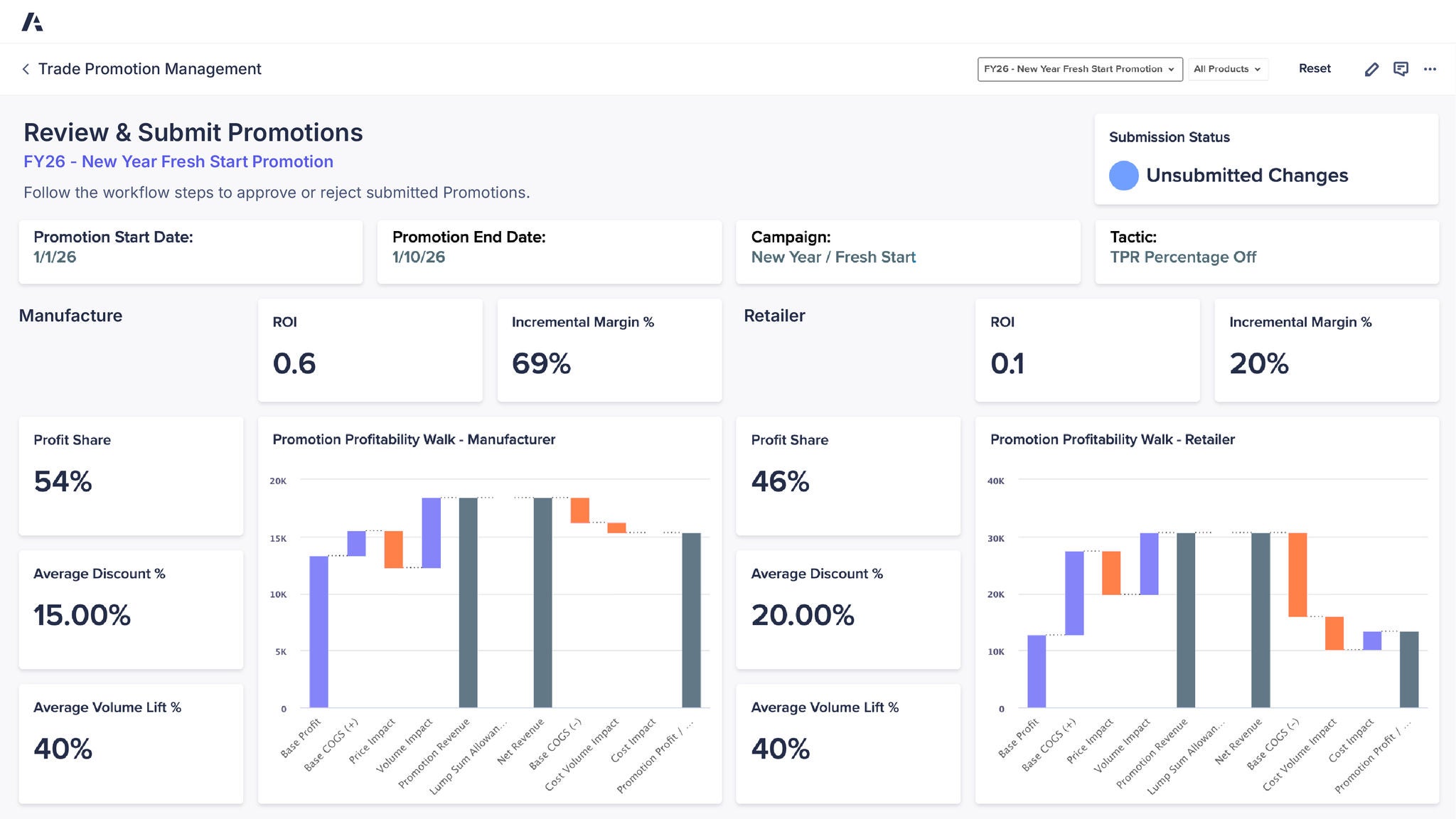Click the blue Unsubmitted Changes status indicator

[1123, 175]
